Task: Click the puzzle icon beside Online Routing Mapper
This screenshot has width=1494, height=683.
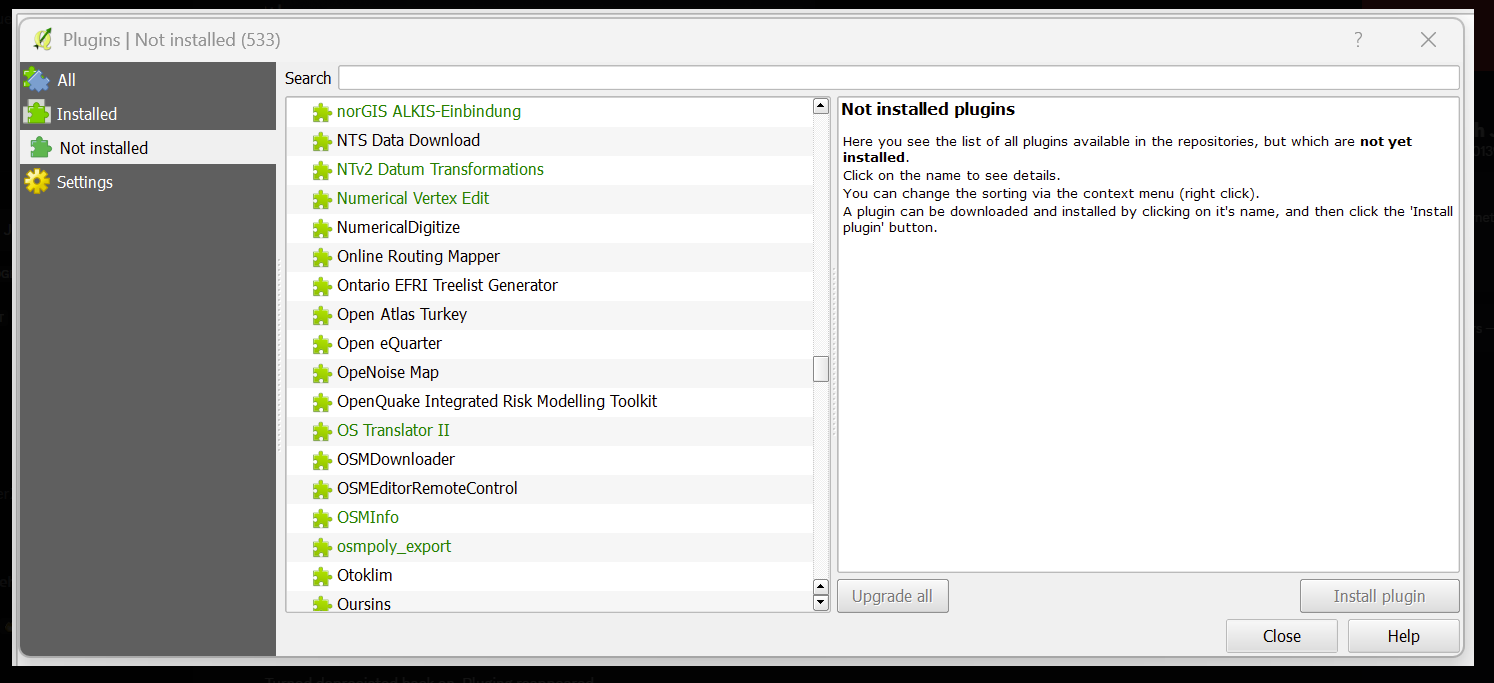Action: tap(321, 256)
